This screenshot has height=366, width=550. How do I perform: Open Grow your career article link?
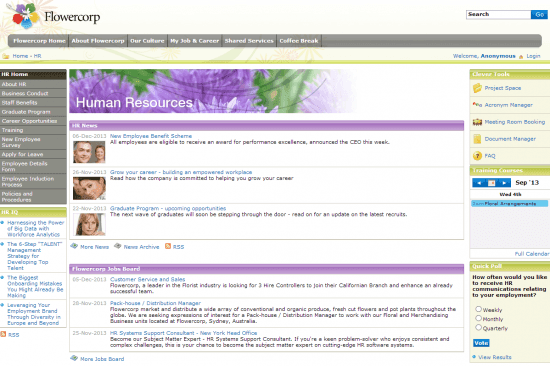pos(181,172)
